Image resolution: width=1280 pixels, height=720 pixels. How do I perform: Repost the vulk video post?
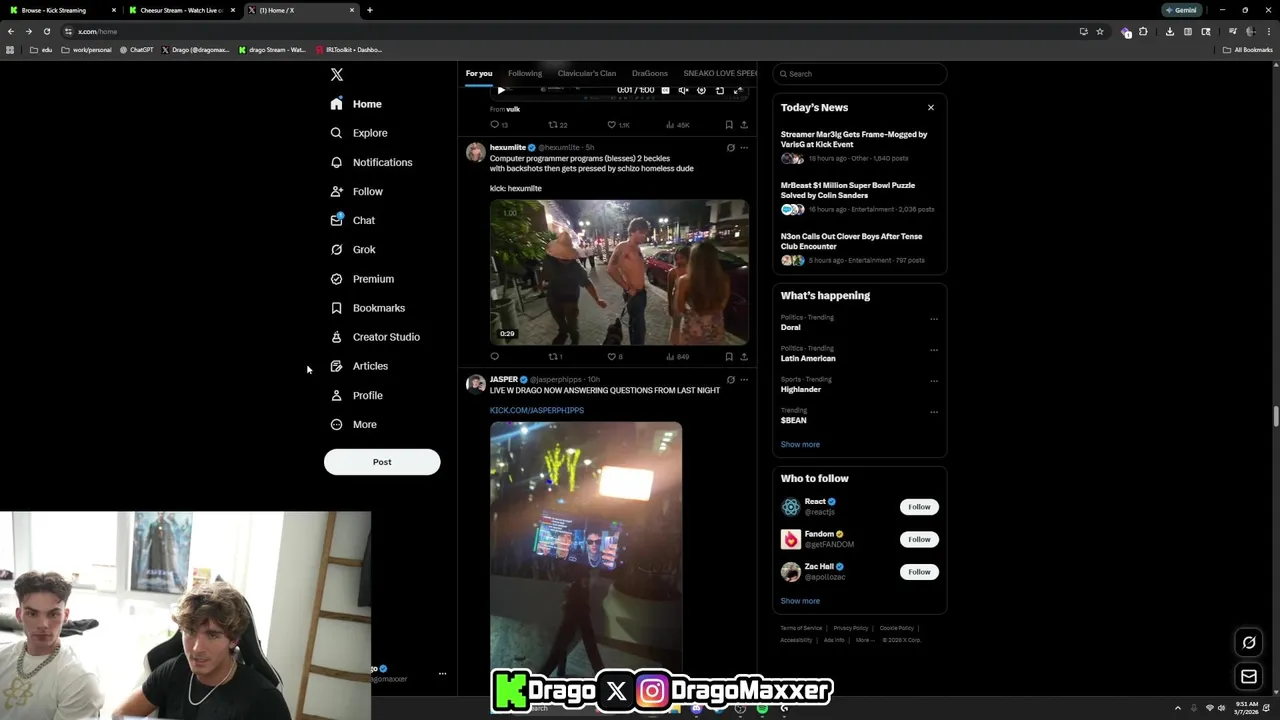click(558, 125)
